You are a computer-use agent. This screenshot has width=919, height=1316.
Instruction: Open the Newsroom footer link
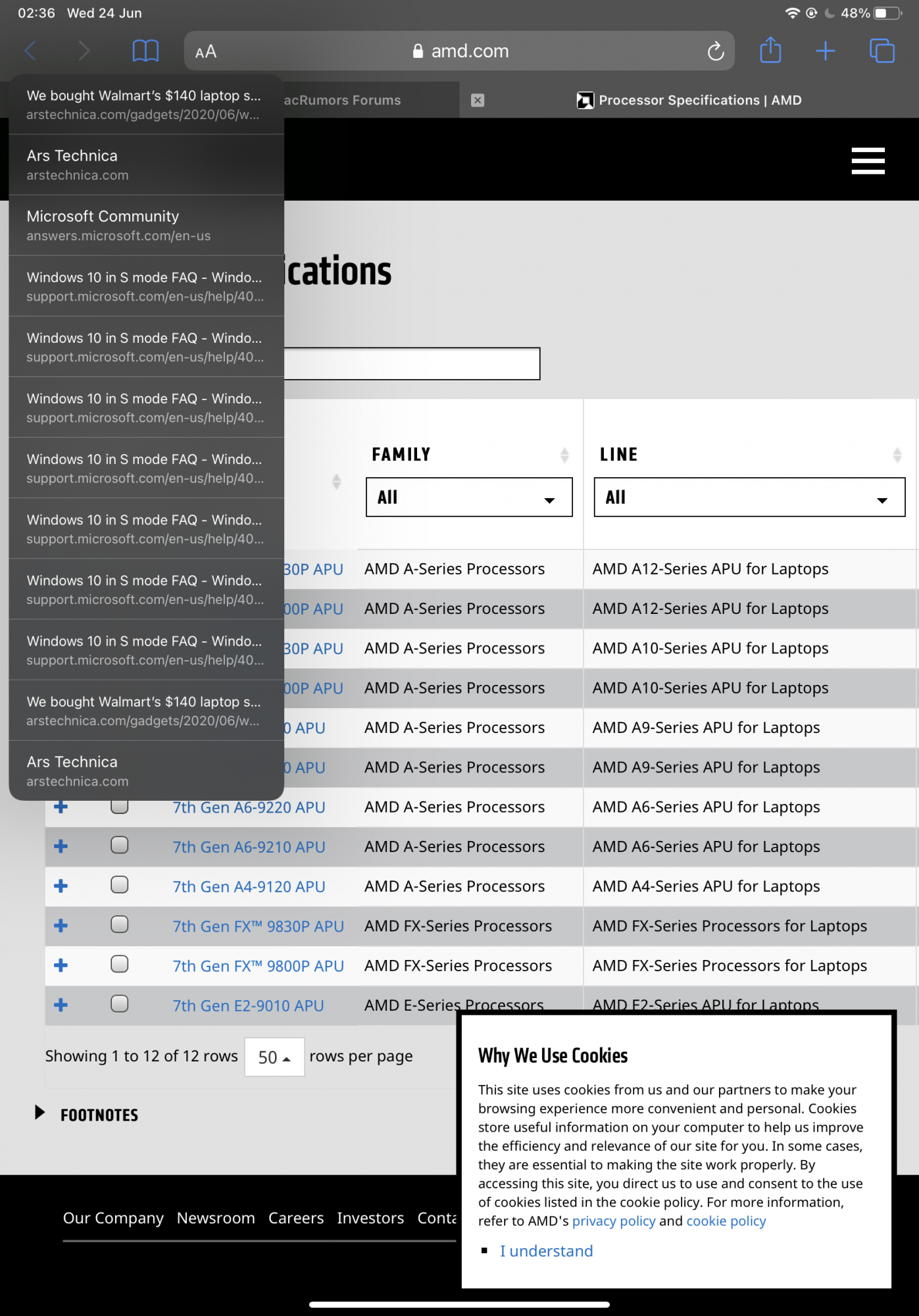pyautogui.click(x=216, y=1219)
